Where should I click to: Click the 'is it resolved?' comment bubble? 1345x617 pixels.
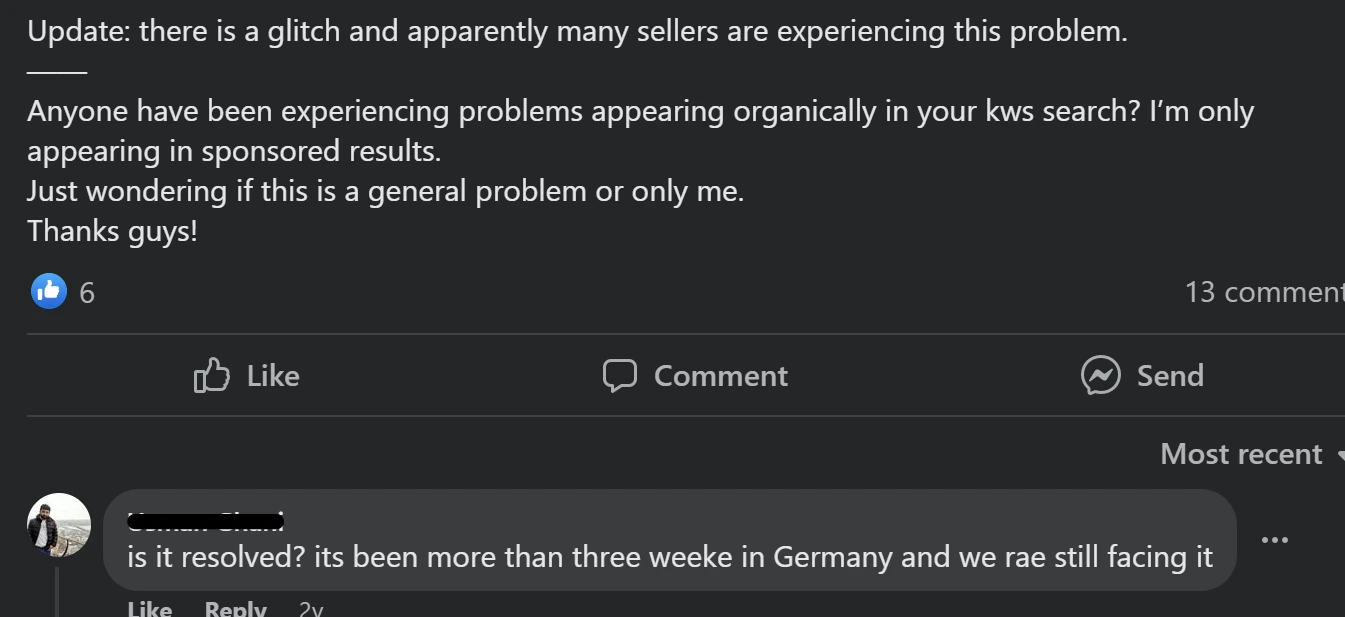click(669, 557)
